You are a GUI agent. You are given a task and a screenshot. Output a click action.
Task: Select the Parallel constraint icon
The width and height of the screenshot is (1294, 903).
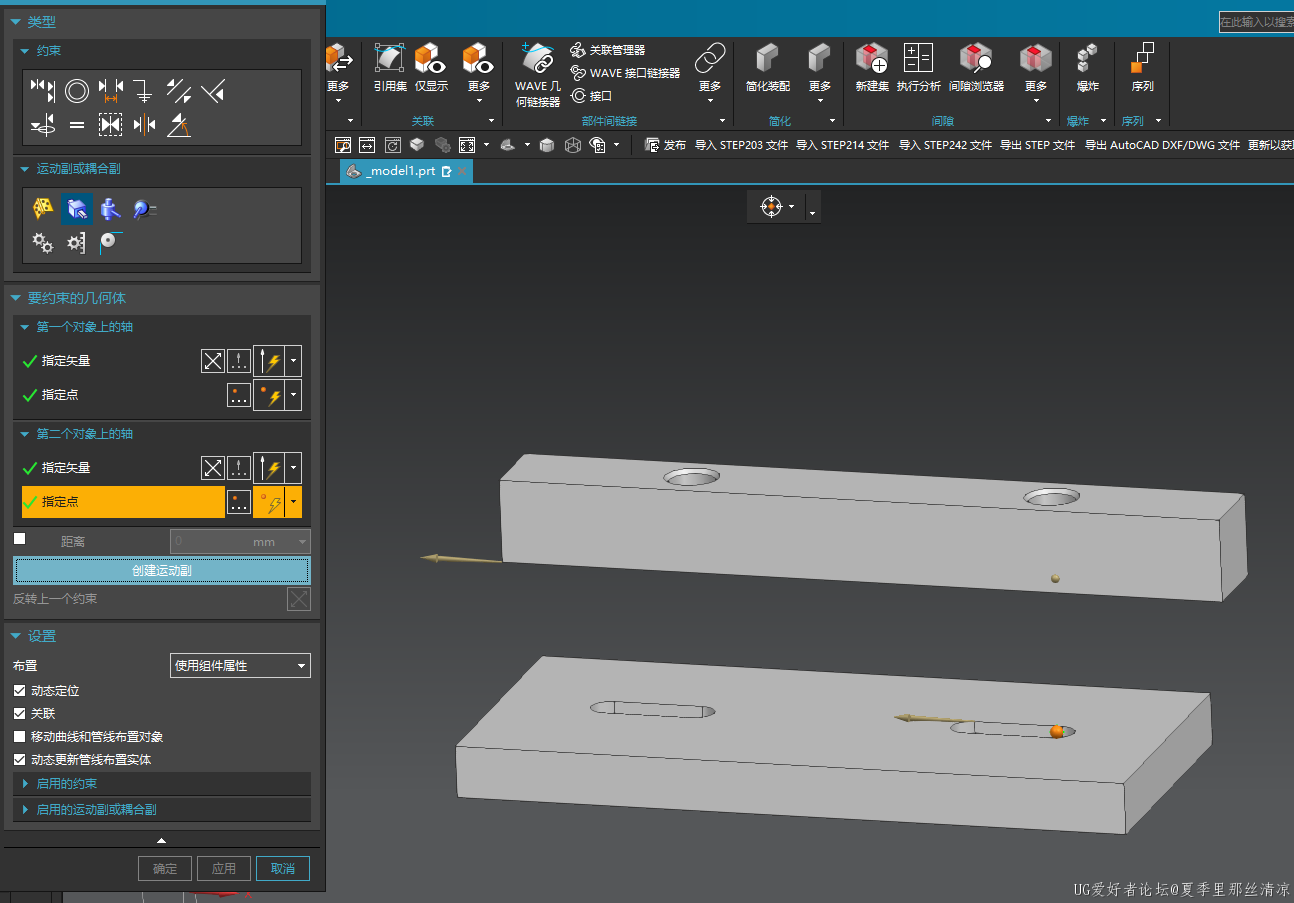coord(178,92)
